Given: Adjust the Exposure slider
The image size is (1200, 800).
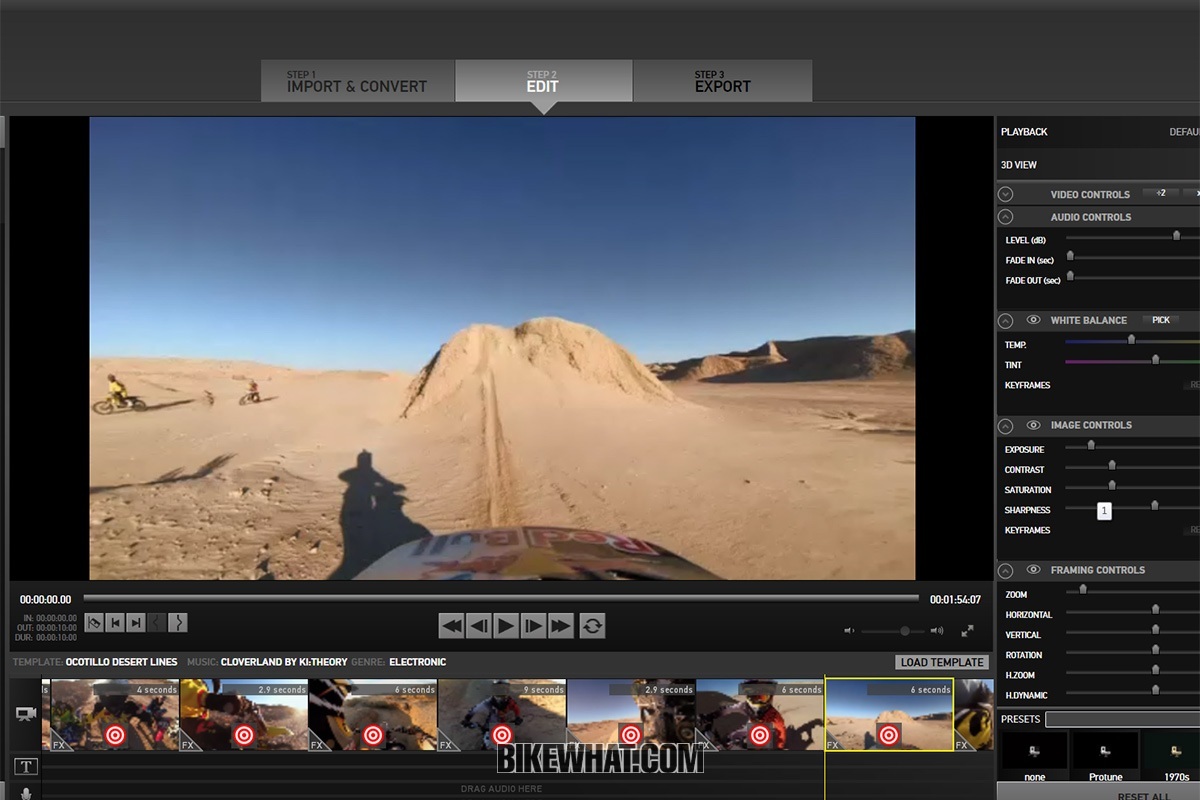Looking at the screenshot, I should [x=1090, y=445].
